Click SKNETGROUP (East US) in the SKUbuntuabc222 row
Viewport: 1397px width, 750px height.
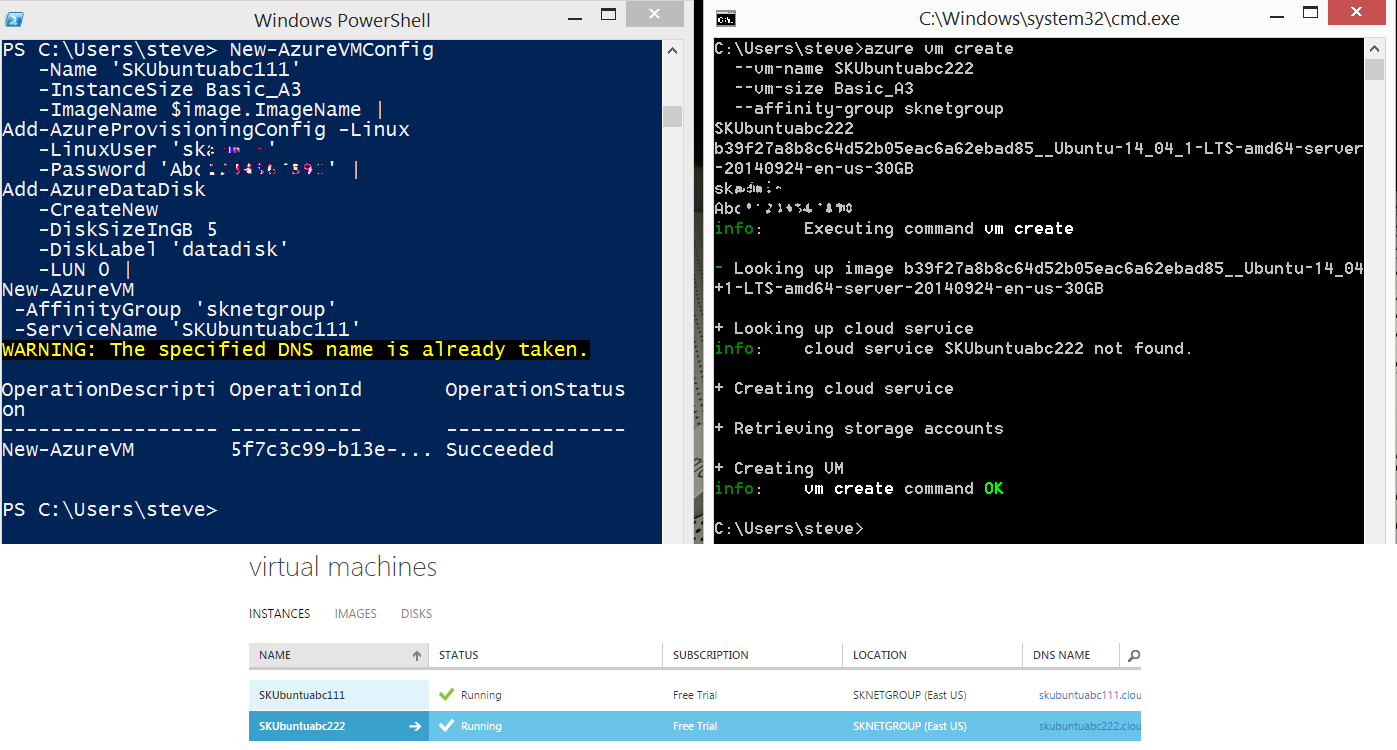point(910,726)
